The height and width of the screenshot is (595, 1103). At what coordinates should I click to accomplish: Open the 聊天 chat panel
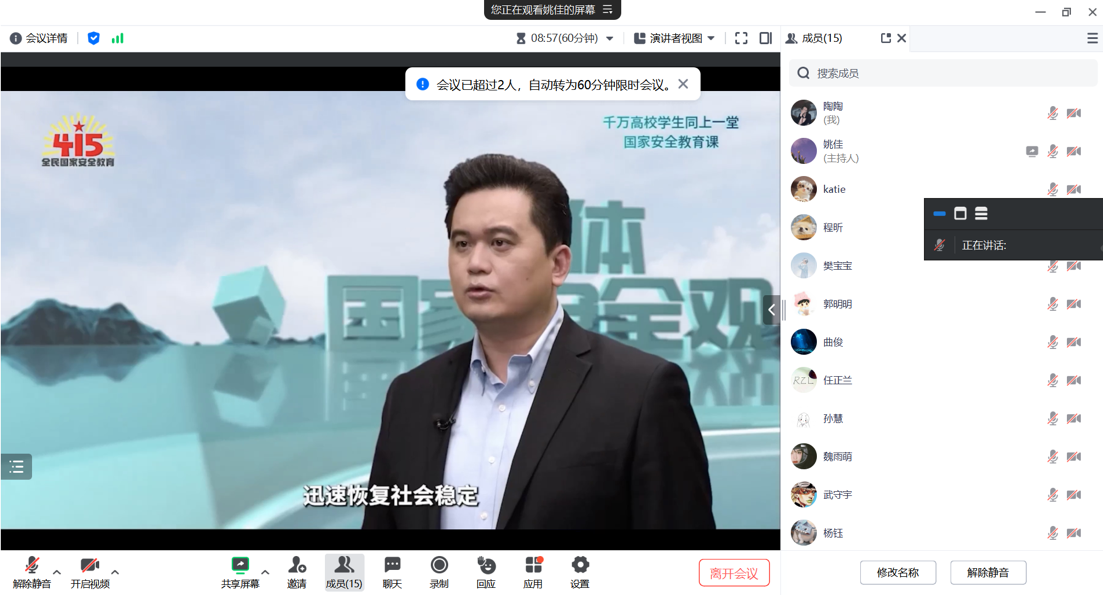click(392, 566)
